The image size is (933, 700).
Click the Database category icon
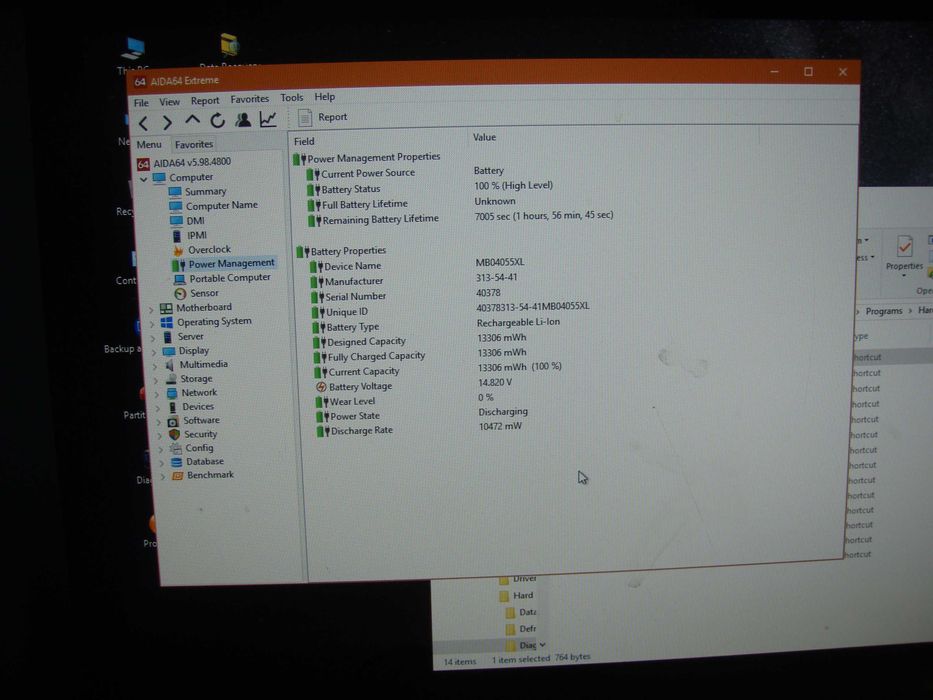(176, 462)
